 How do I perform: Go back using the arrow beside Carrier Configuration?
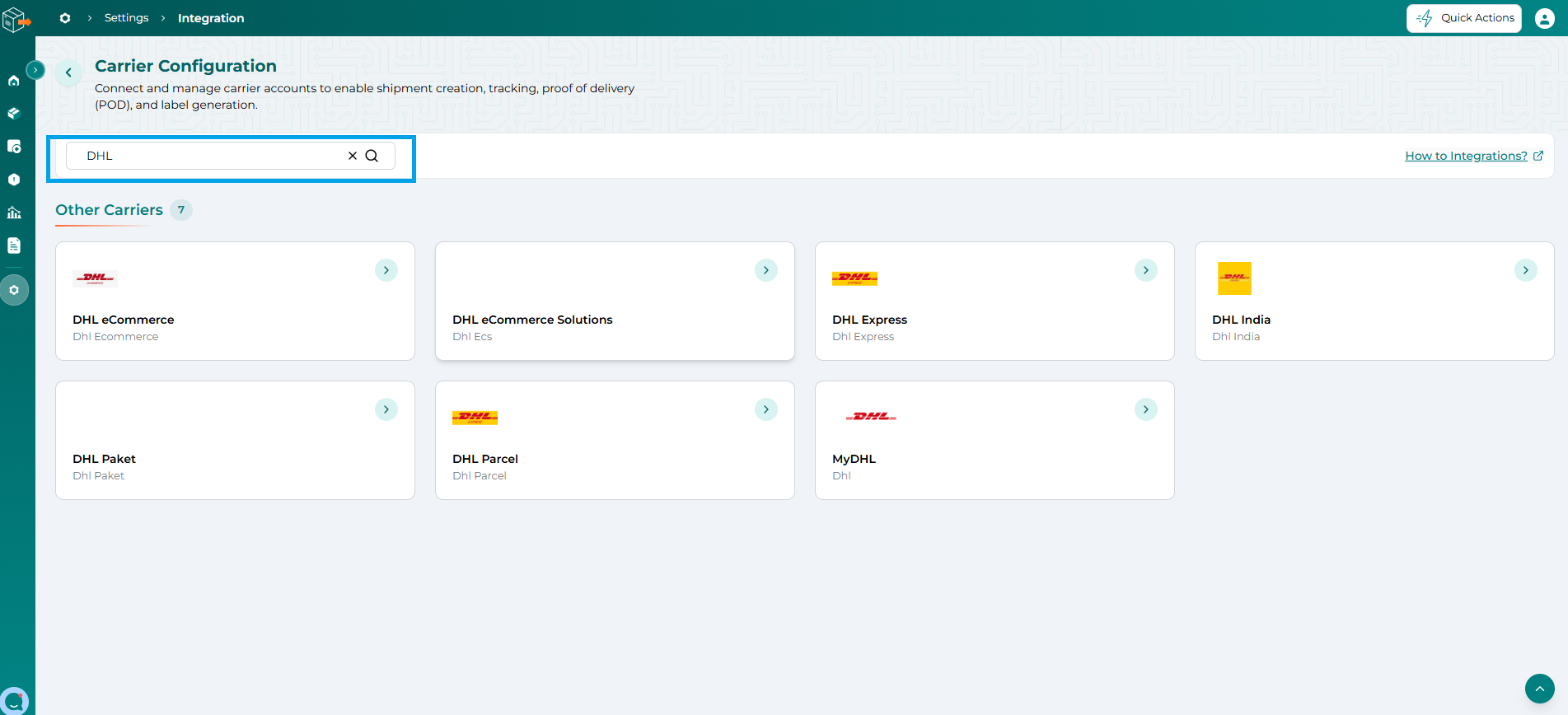tap(68, 72)
